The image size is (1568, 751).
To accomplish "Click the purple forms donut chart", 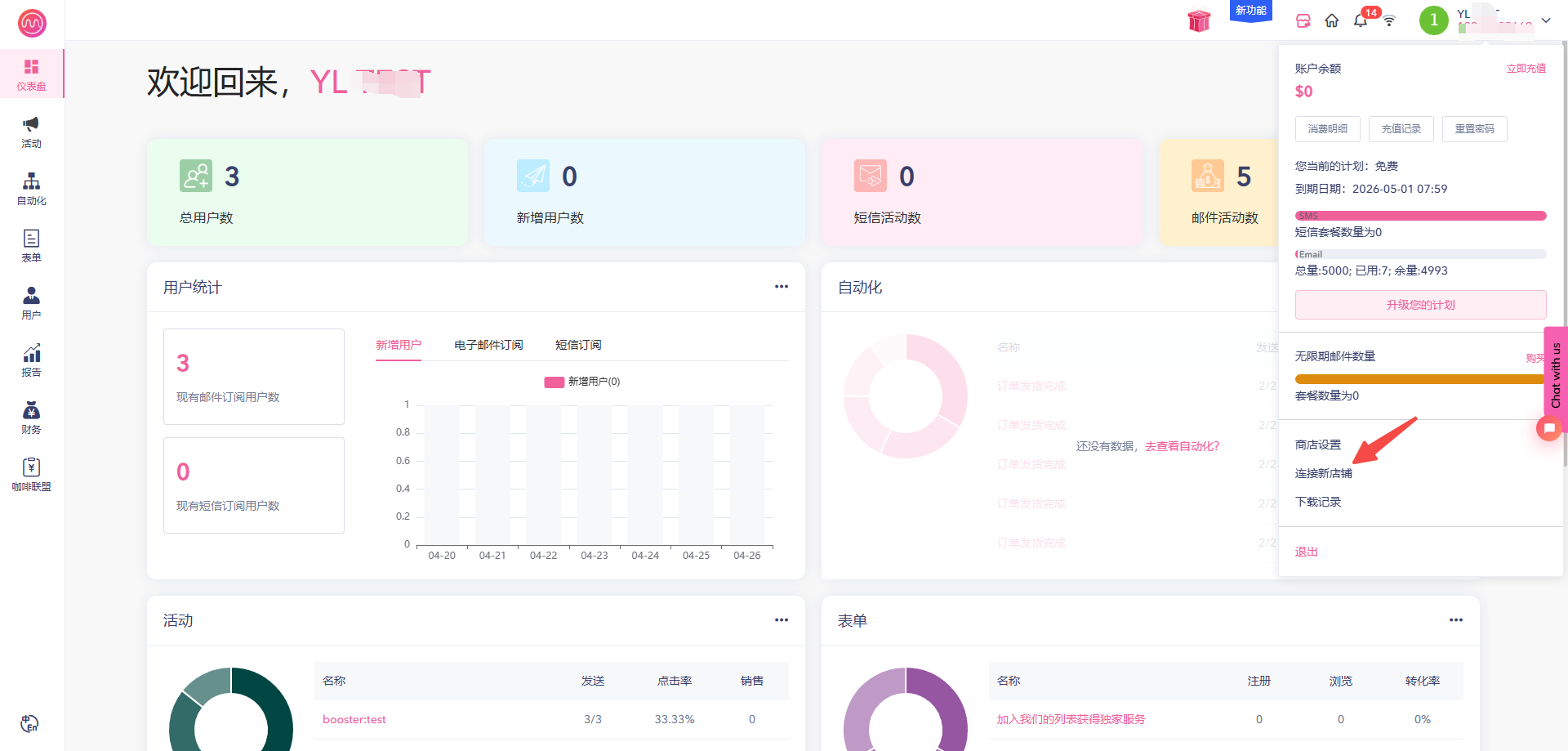I will (x=906, y=709).
